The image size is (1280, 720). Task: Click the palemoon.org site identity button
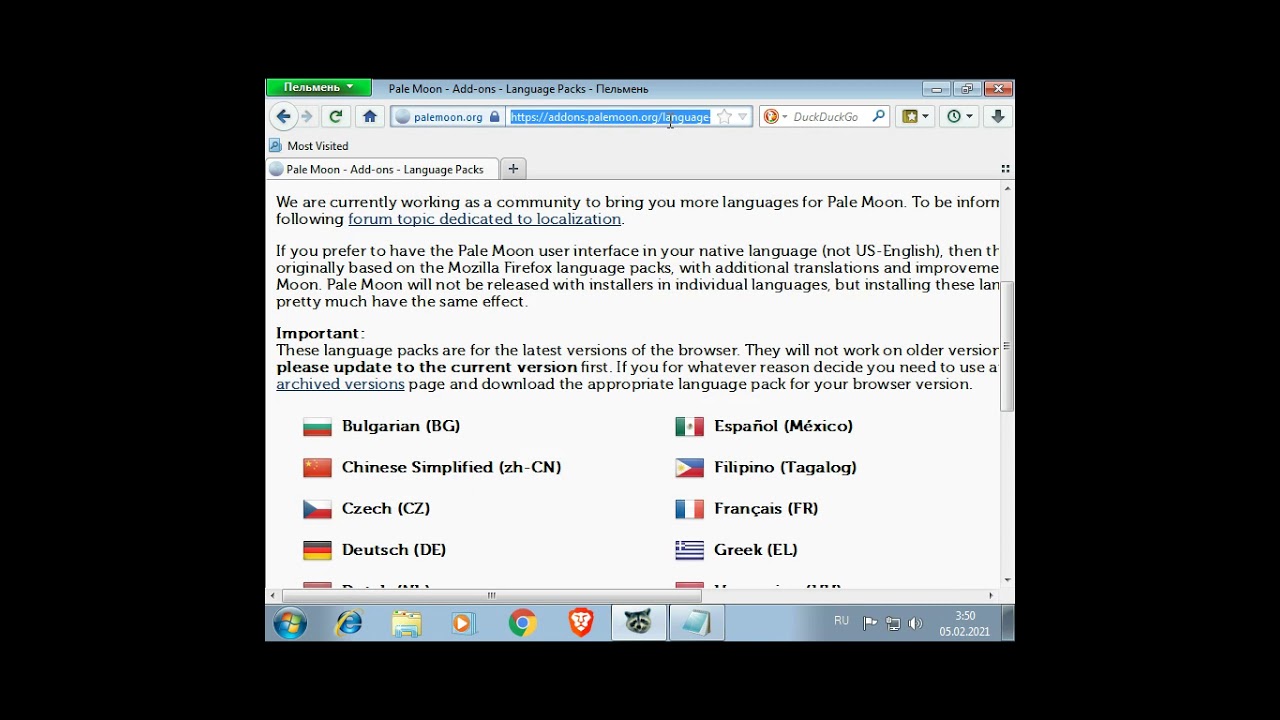coord(447,117)
